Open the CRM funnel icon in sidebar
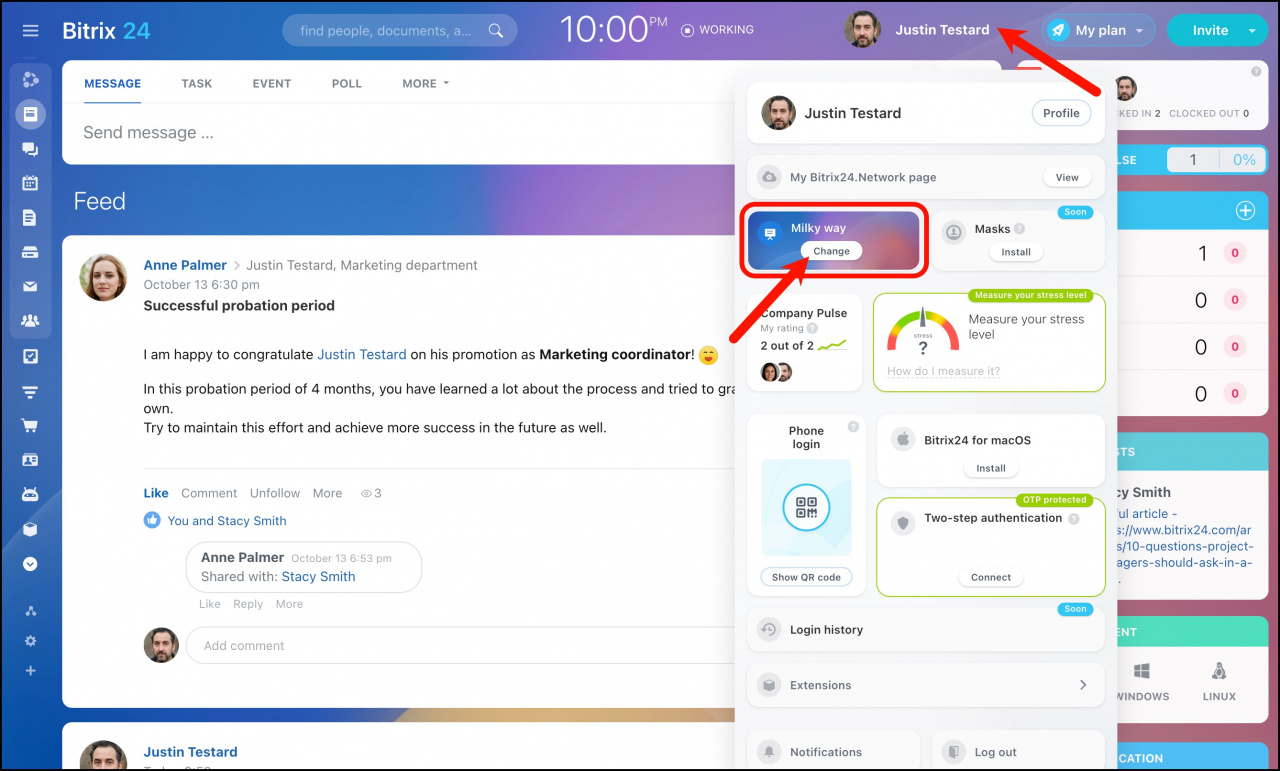Screen dimensions: 1280x771 (30, 391)
